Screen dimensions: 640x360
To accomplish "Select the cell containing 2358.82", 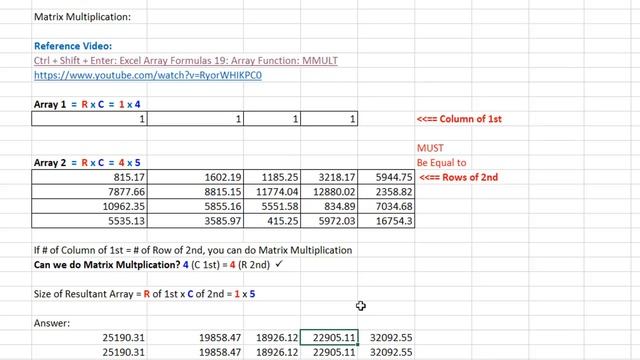I will (x=386, y=192).
